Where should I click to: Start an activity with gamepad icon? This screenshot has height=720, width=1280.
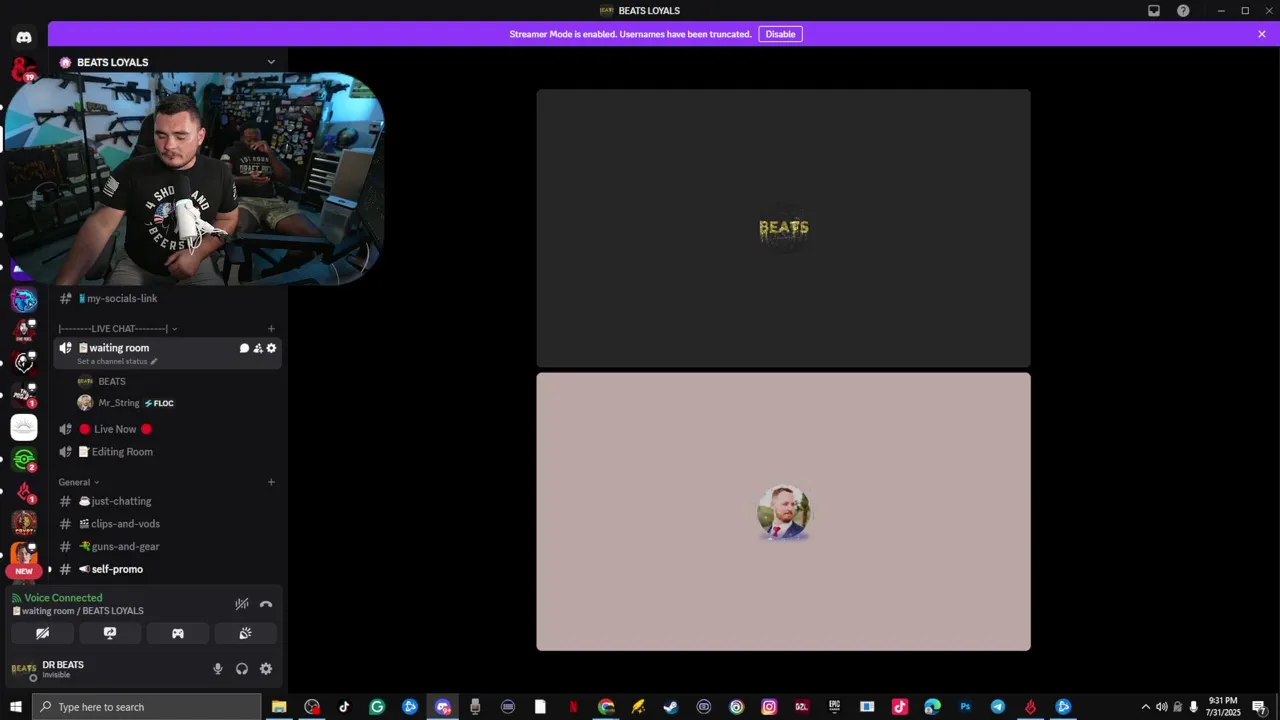tap(178, 633)
